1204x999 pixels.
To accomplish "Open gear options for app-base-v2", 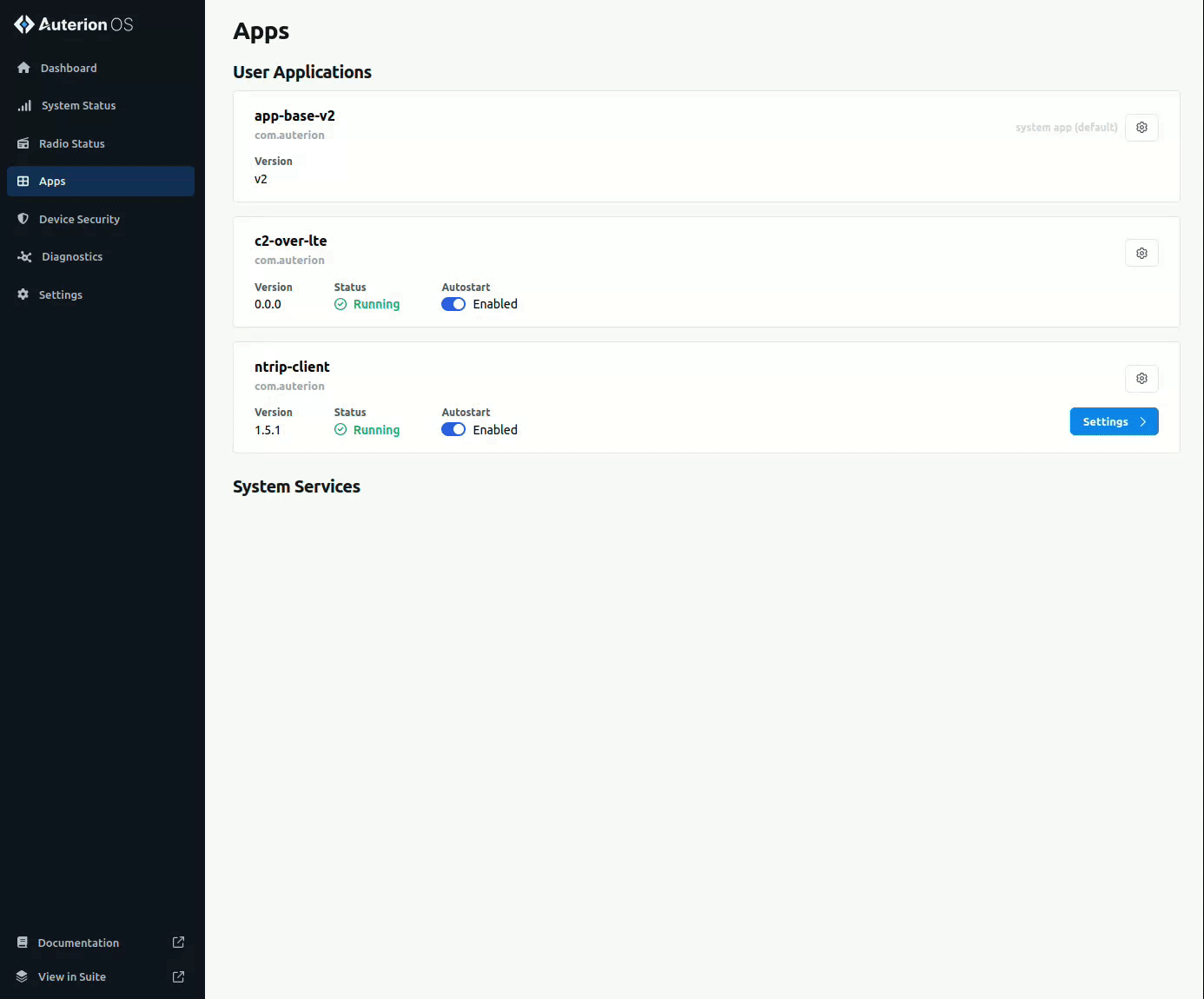I will (x=1141, y=128).
